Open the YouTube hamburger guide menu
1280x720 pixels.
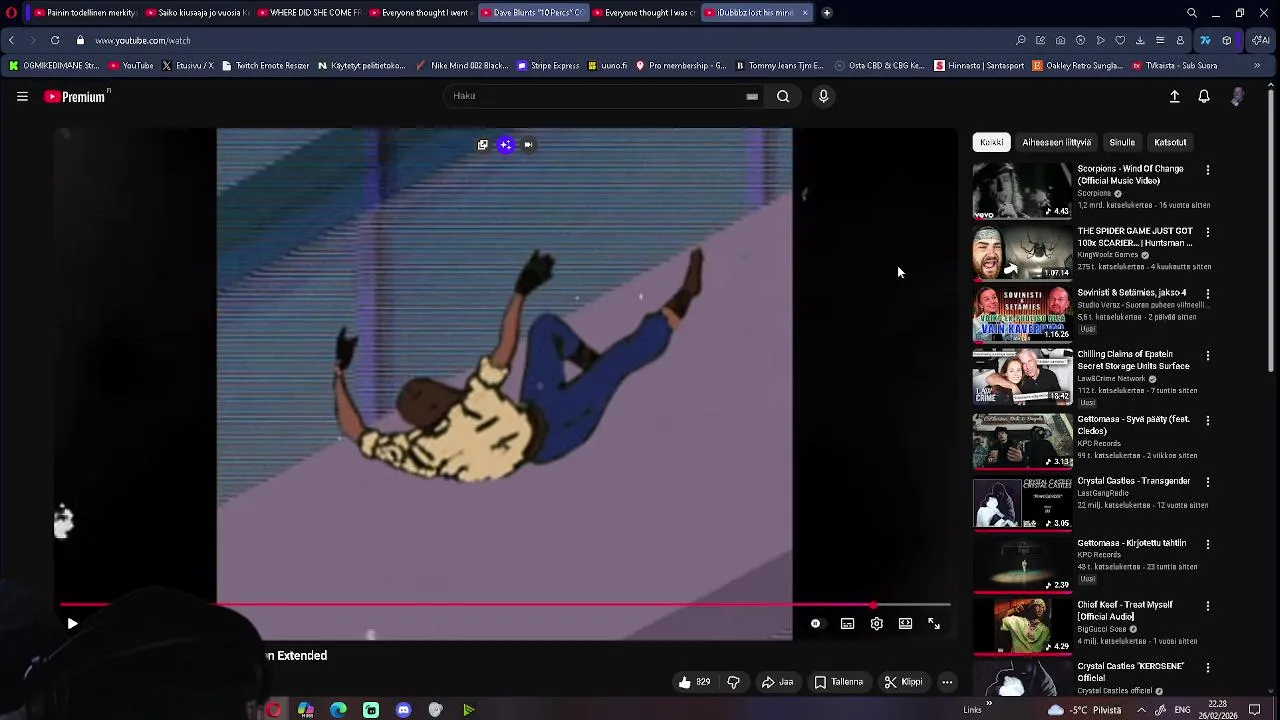coord(22,97)
